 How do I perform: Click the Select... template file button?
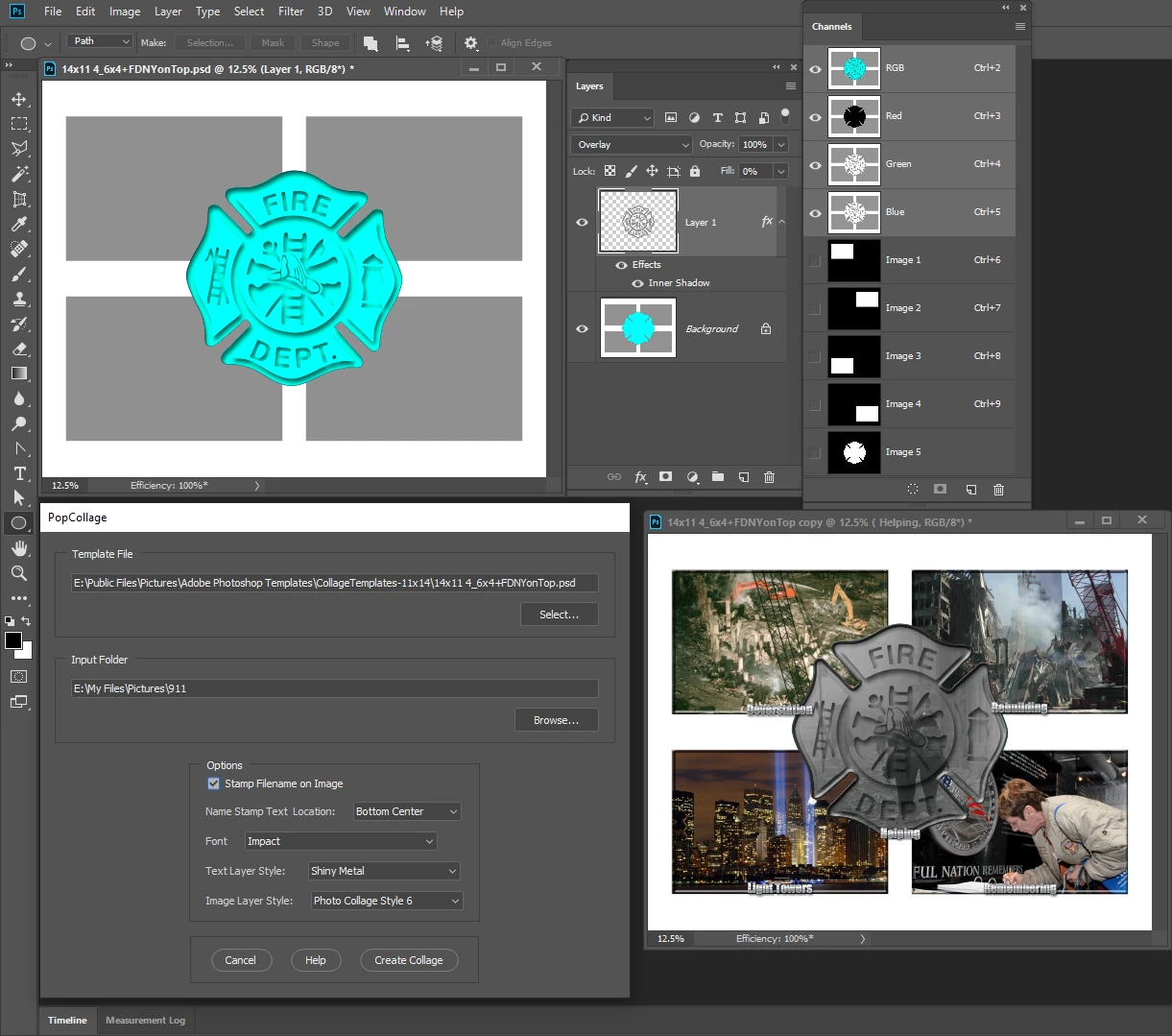click(560, 614)
